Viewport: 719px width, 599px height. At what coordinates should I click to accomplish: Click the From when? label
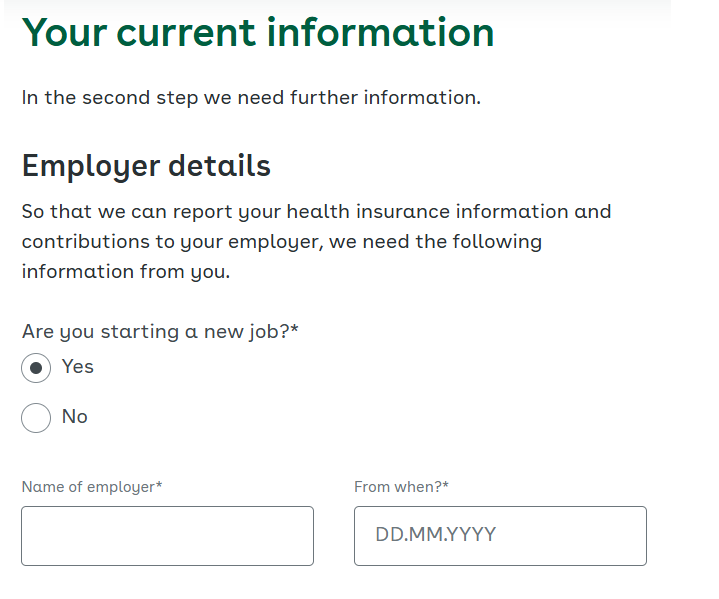pyautogui.click(x=401, y=487)
